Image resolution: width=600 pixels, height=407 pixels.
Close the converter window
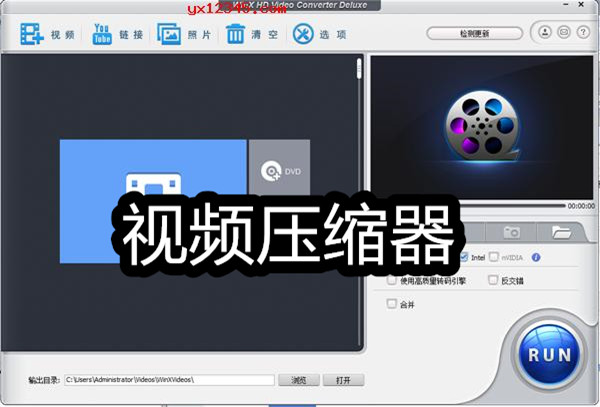tap(581, 5)
